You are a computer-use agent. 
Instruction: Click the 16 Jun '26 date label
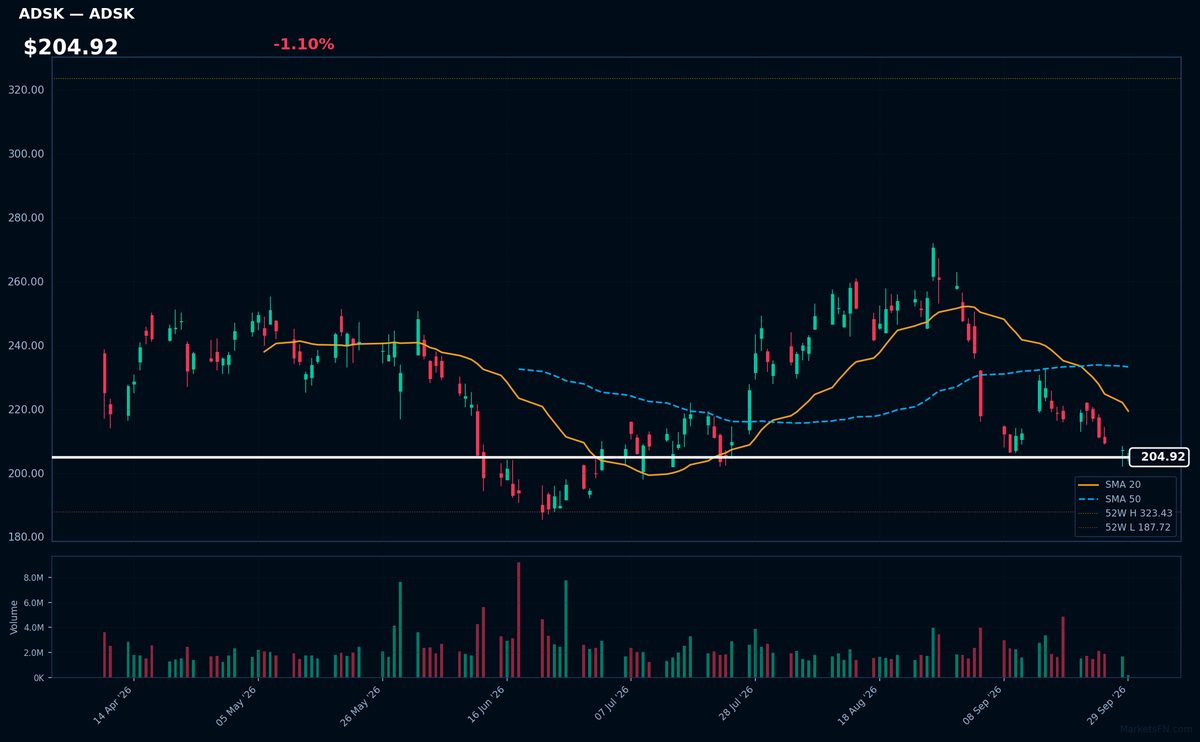click(x=486, y=705)
